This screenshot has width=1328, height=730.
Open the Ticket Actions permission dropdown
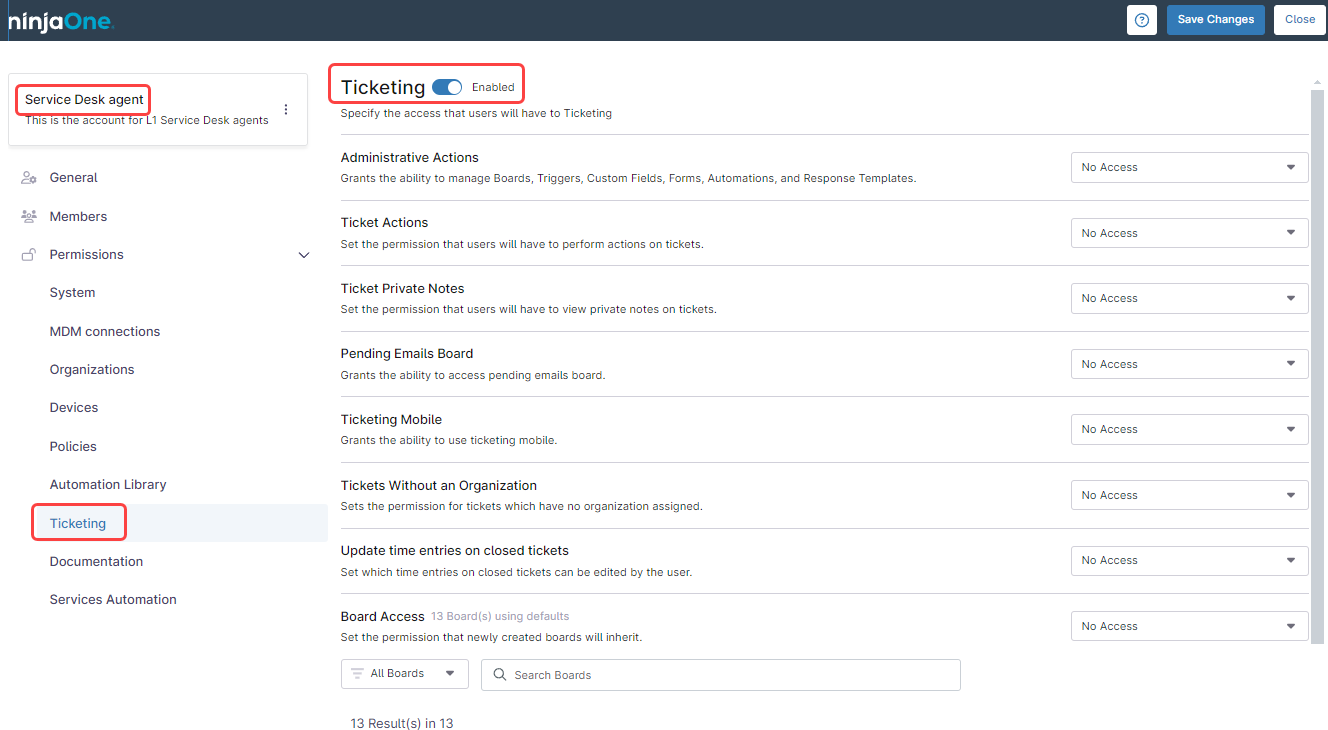click(1188, 232)
